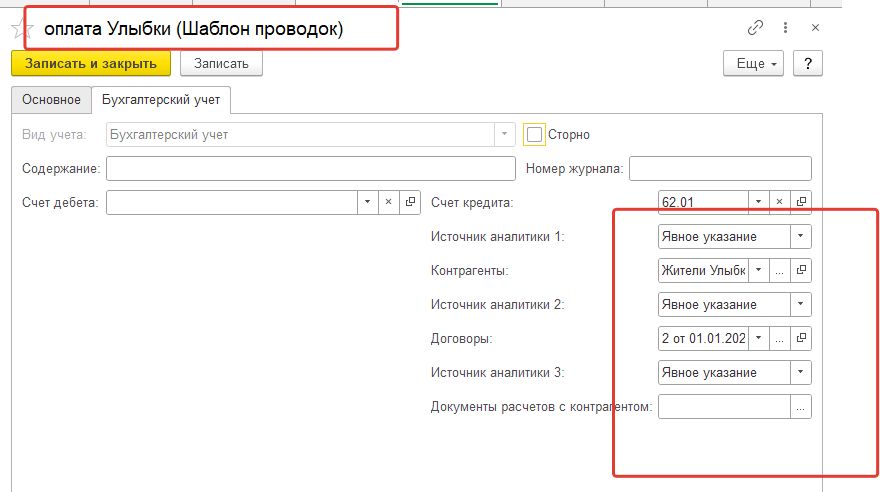Viewport: 880px width, 492px height.
Task: Click the Счет кредита field with 62.01
Action: point(703,202)
